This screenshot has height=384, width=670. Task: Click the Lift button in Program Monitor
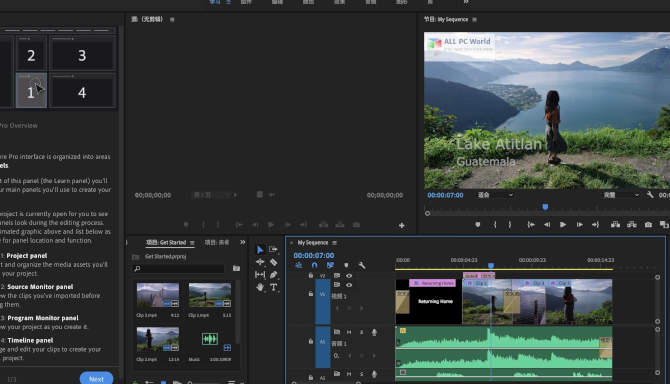tap(615, 224)
